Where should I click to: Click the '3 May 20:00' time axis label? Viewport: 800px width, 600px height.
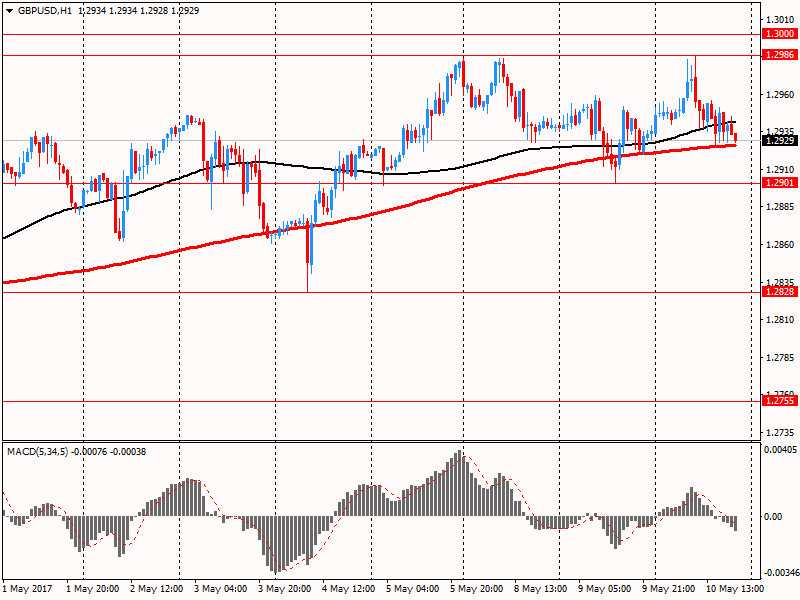285,589
